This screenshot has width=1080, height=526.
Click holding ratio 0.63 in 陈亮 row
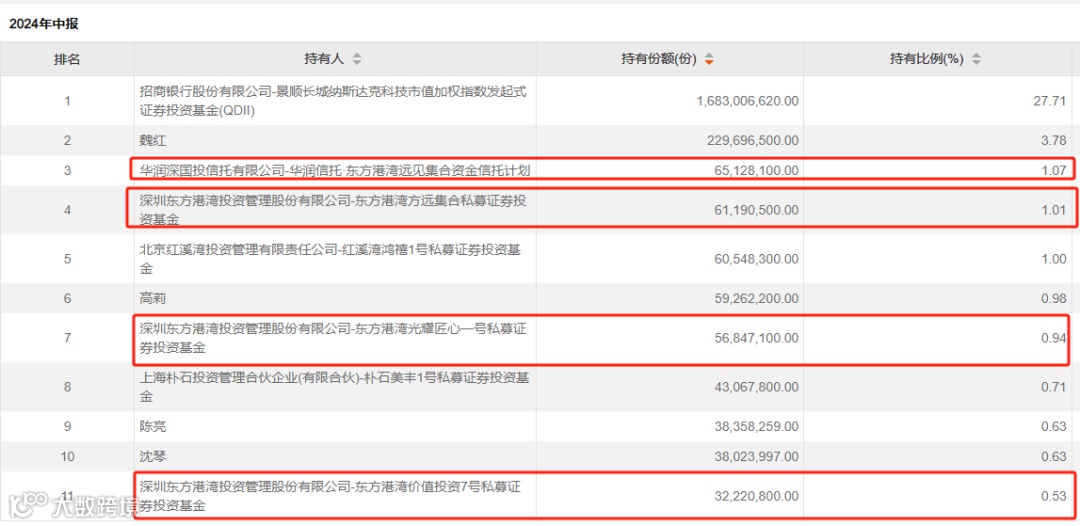[x=1055, y=426]
